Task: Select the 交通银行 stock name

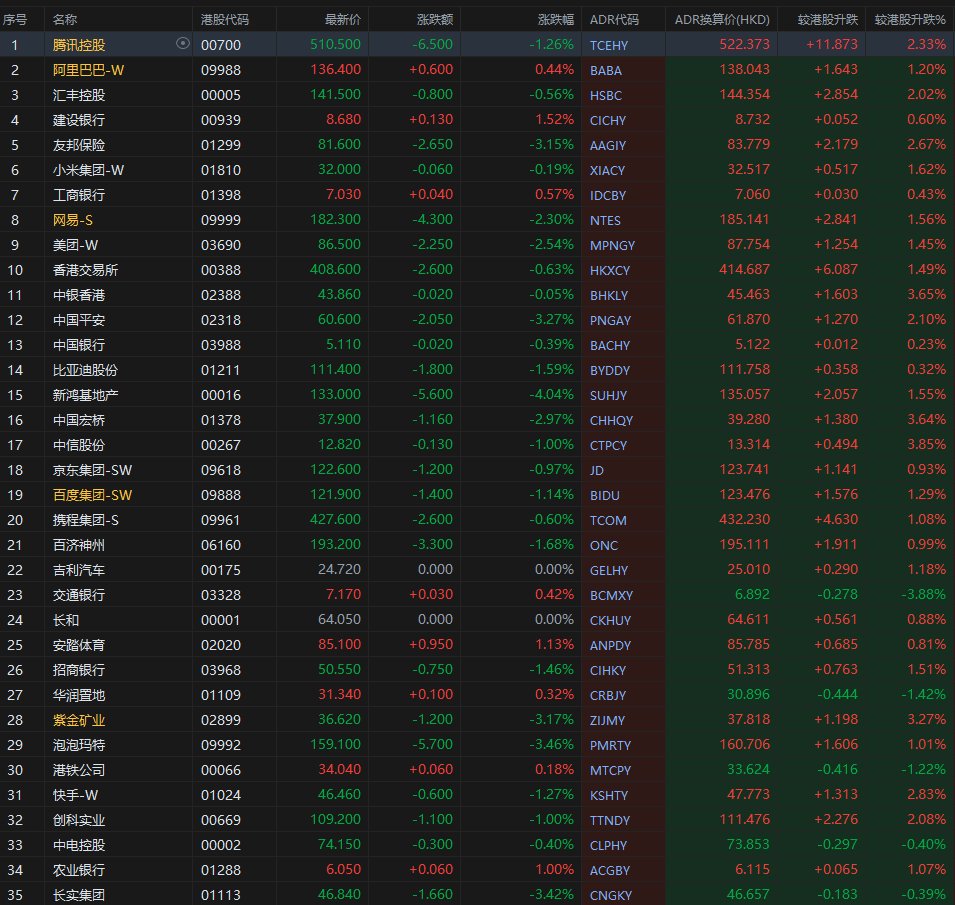Action: click(x=79, y=594)
